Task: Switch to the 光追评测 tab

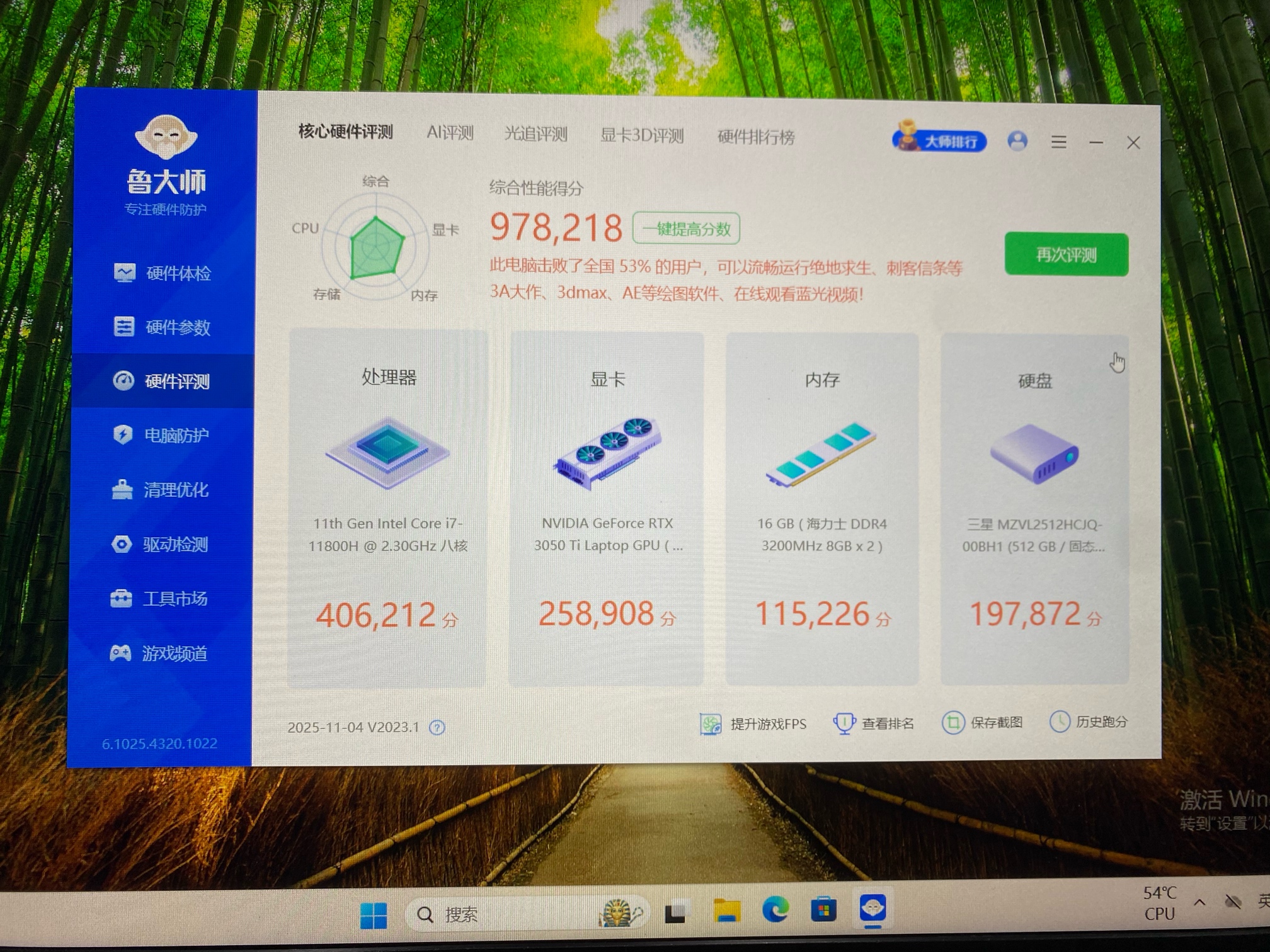Action: click(535, 134)
